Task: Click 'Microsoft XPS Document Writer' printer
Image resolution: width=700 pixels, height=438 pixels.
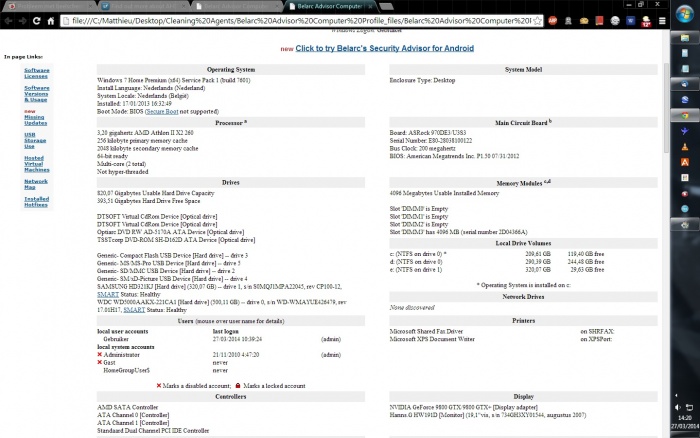Action: (x=432, y=339)
